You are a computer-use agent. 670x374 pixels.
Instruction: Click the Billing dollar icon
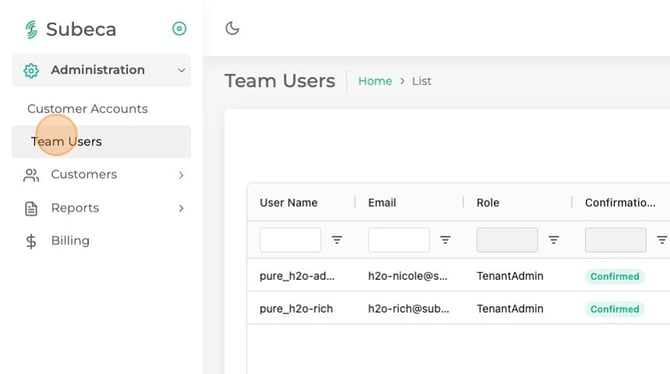31,241
